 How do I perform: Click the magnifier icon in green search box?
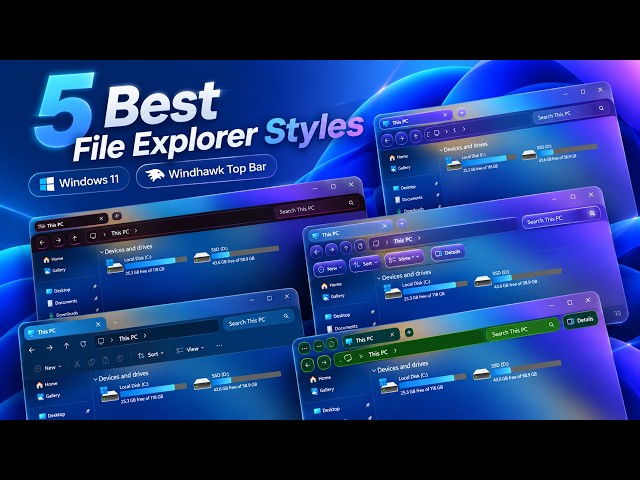[551, 325]
